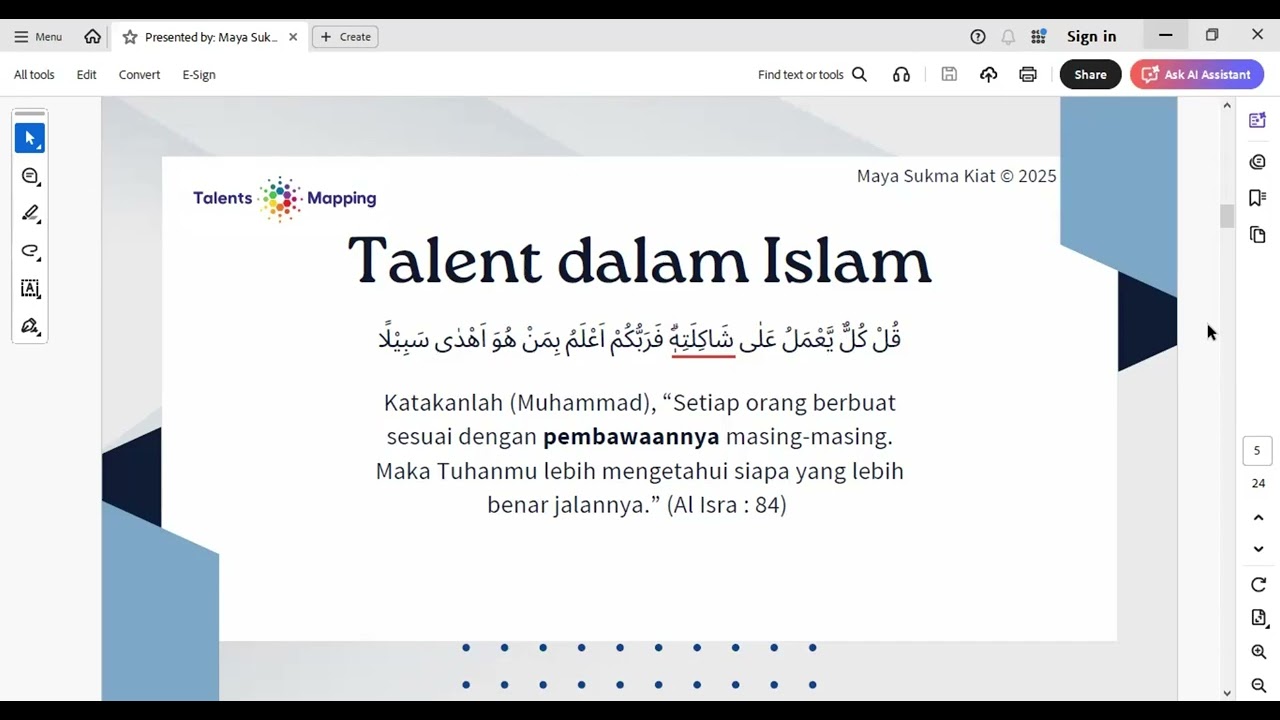Print the document using printer icon
The width and height of the screenshot is (1280, 720).
click(x=1028, y=75)
